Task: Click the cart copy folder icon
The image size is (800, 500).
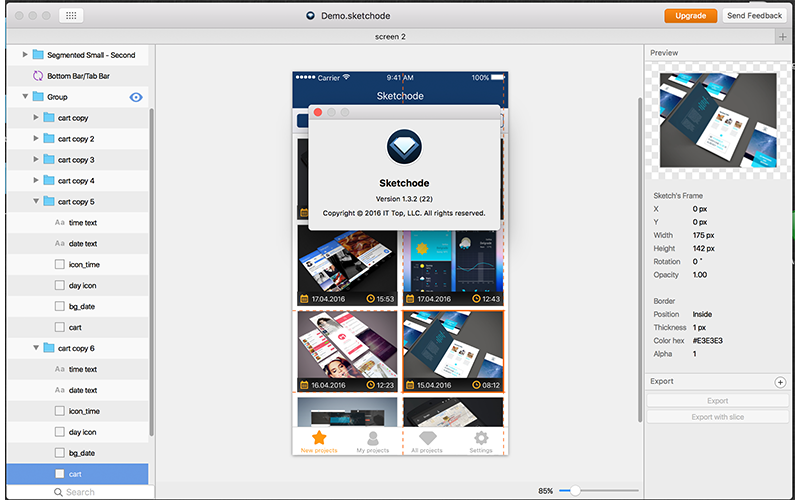Action: pyautogui.click(x=48, y=117)
